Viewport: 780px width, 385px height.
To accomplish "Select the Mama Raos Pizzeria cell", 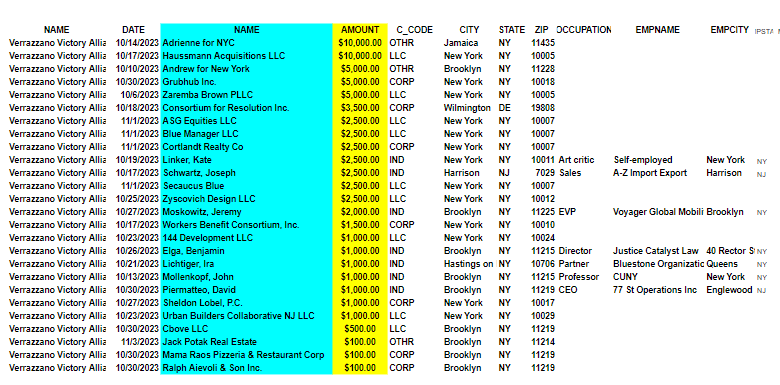I will [x=247, y=355].
